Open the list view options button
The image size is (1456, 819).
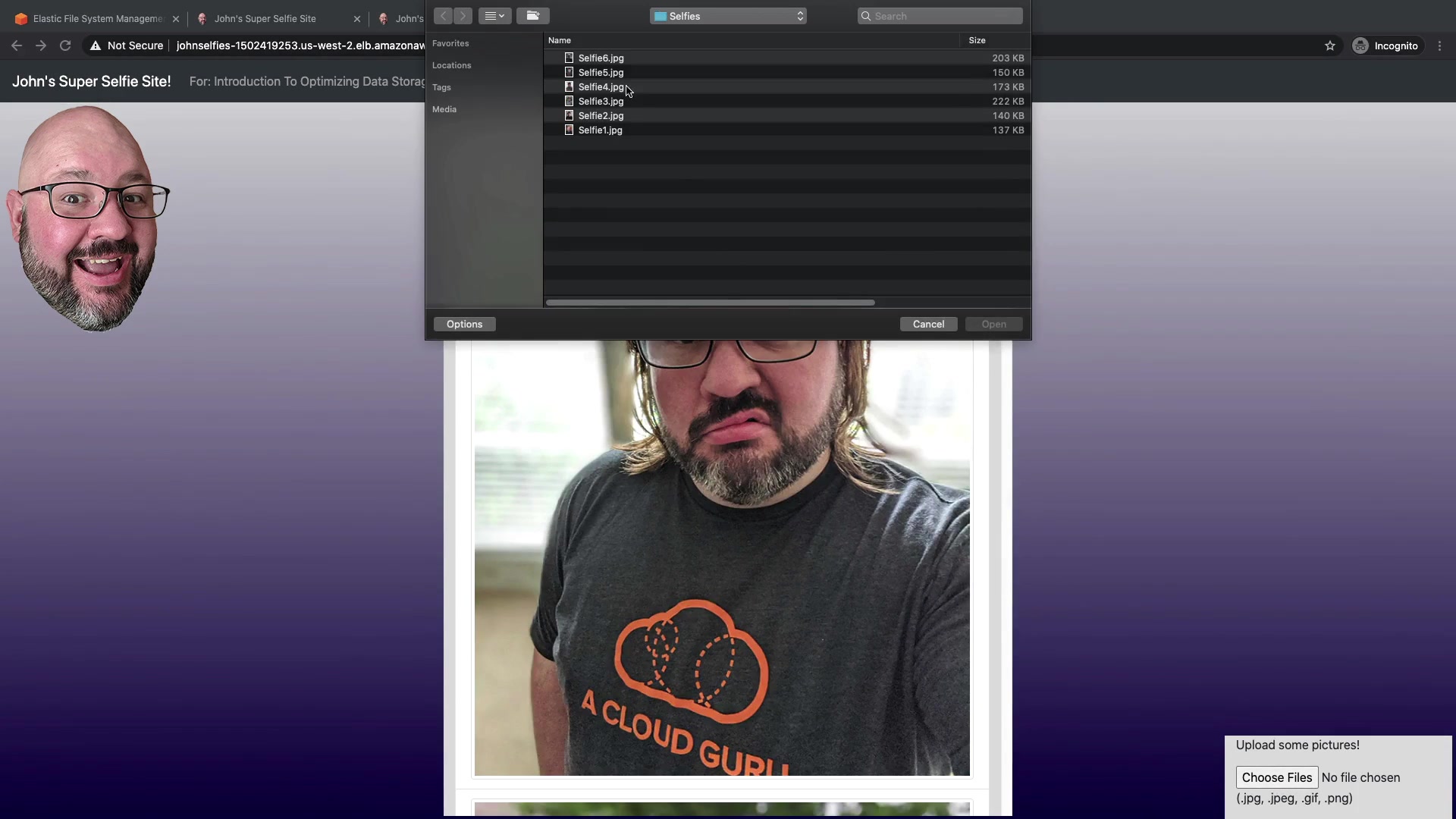point(494,16)
